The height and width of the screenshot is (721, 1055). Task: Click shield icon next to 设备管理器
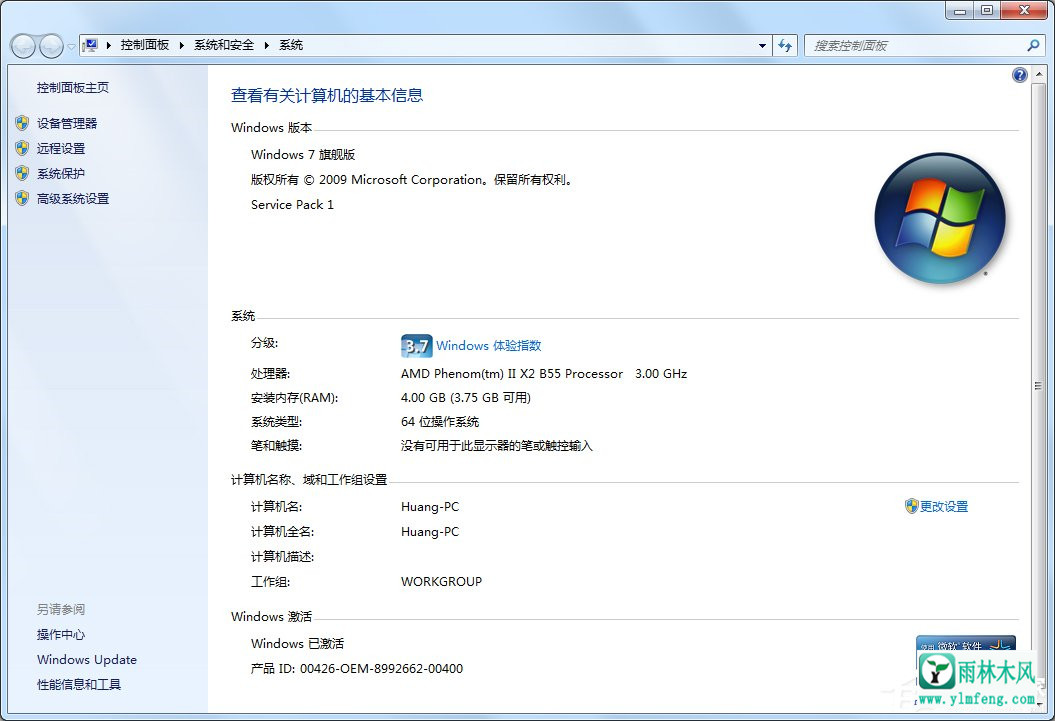[x=22, y=123]
